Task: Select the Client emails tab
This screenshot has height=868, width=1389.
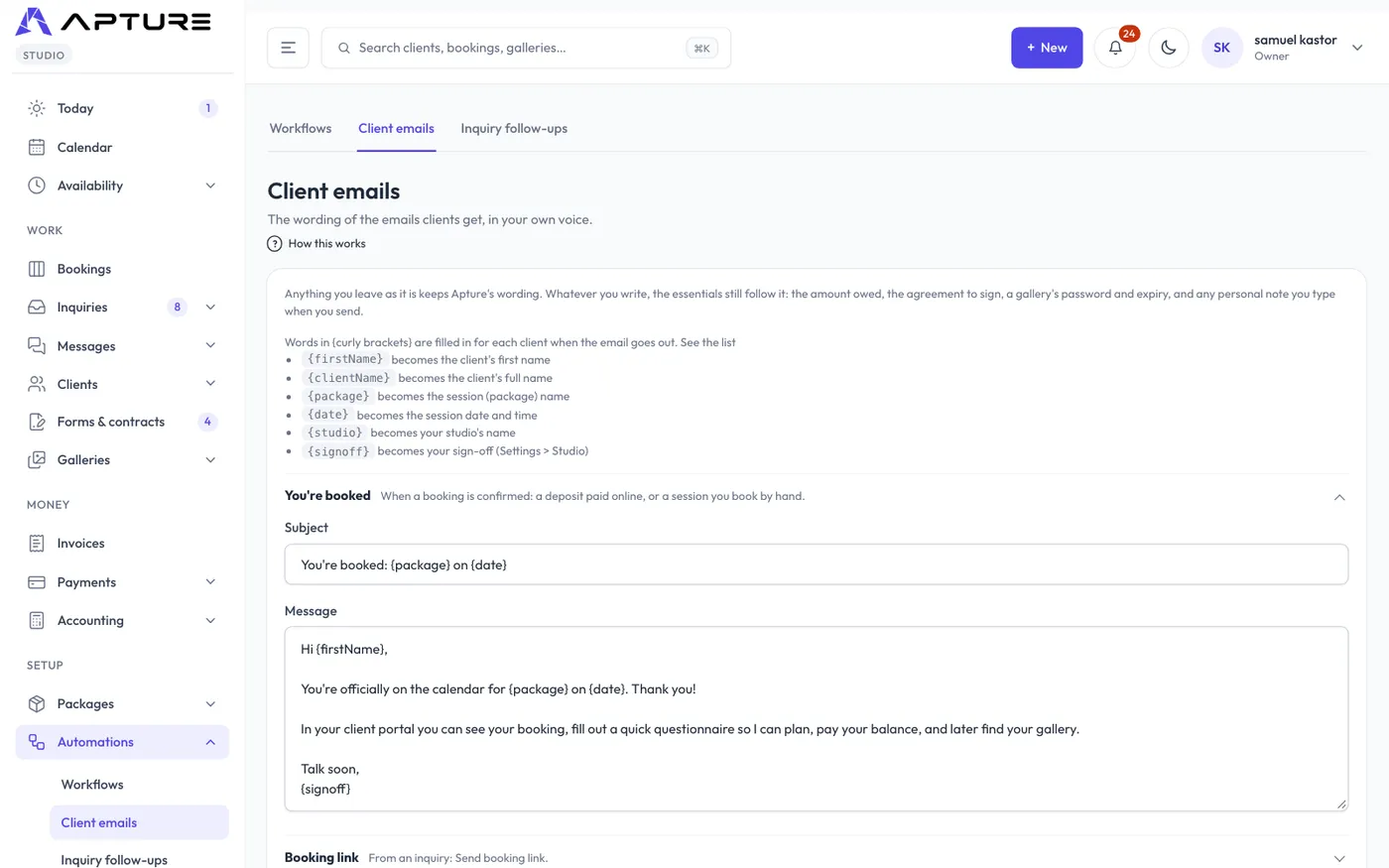Action: (396, 128)
